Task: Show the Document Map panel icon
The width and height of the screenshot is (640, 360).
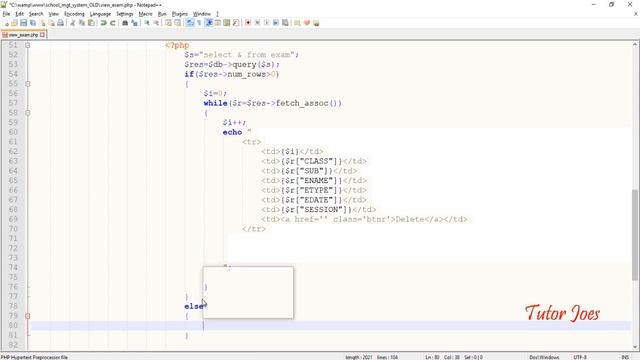Action: pos(227,23)
